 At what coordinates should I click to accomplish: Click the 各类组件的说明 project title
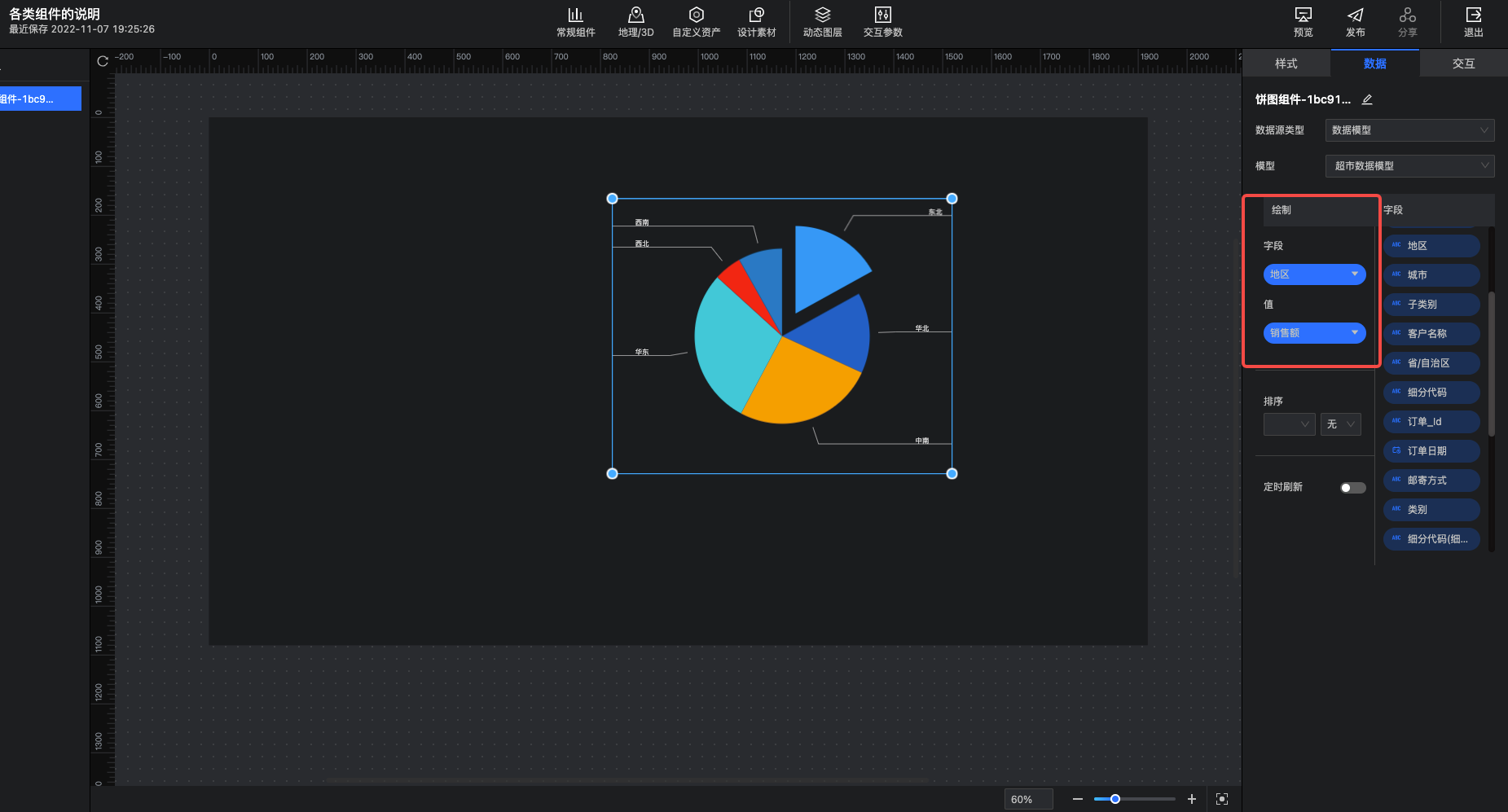pos(55,14)
